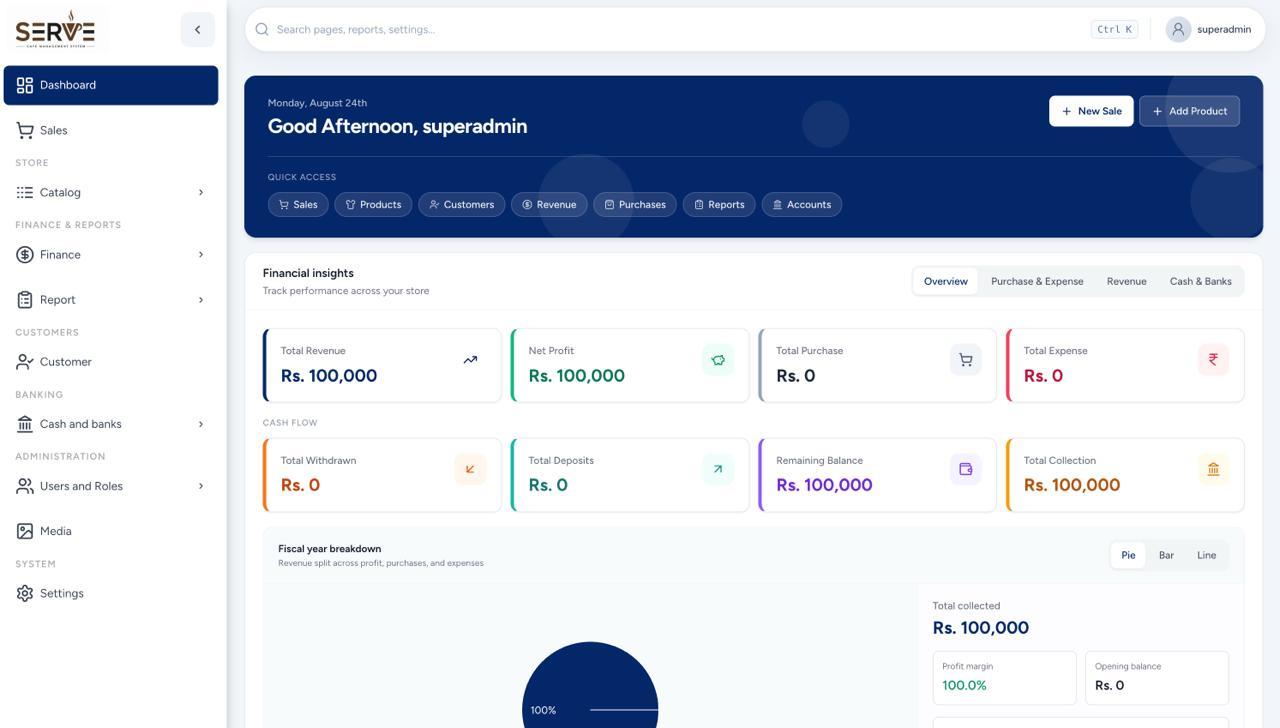Open Customers quick access chip
Image resolution: width=1280 pixels, height=728 pixels.
[x=462, y=204]
